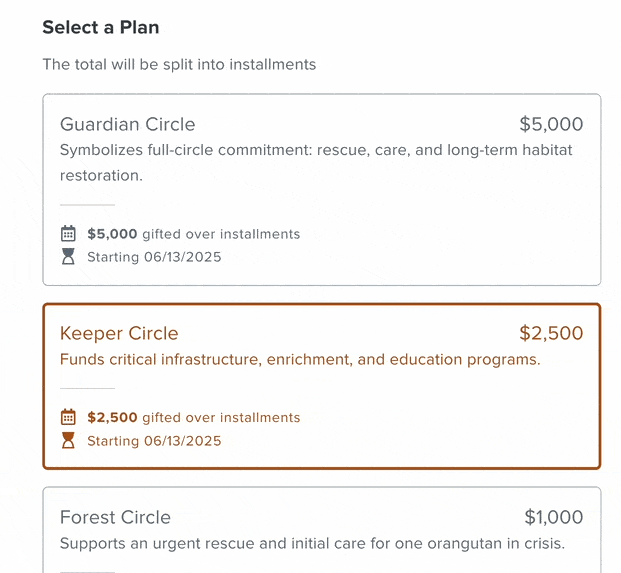This screenshot has width=621, height=573.
Task: Click the hourglass icon in Keeper Circle card
Action: click(68, 440)
